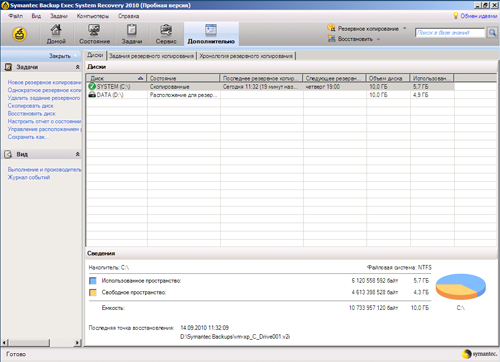This screenshot has width=500, height=362.
Task: Click the Обмен идеями link
Action: (x=479, y=16)
